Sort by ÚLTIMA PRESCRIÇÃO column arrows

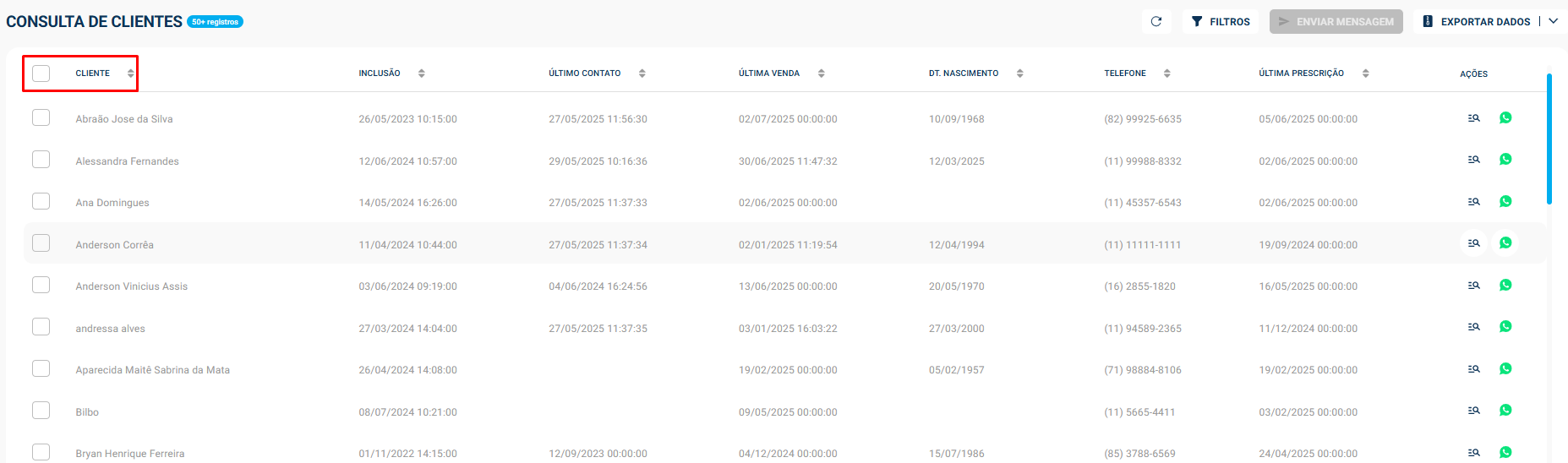1366,74
